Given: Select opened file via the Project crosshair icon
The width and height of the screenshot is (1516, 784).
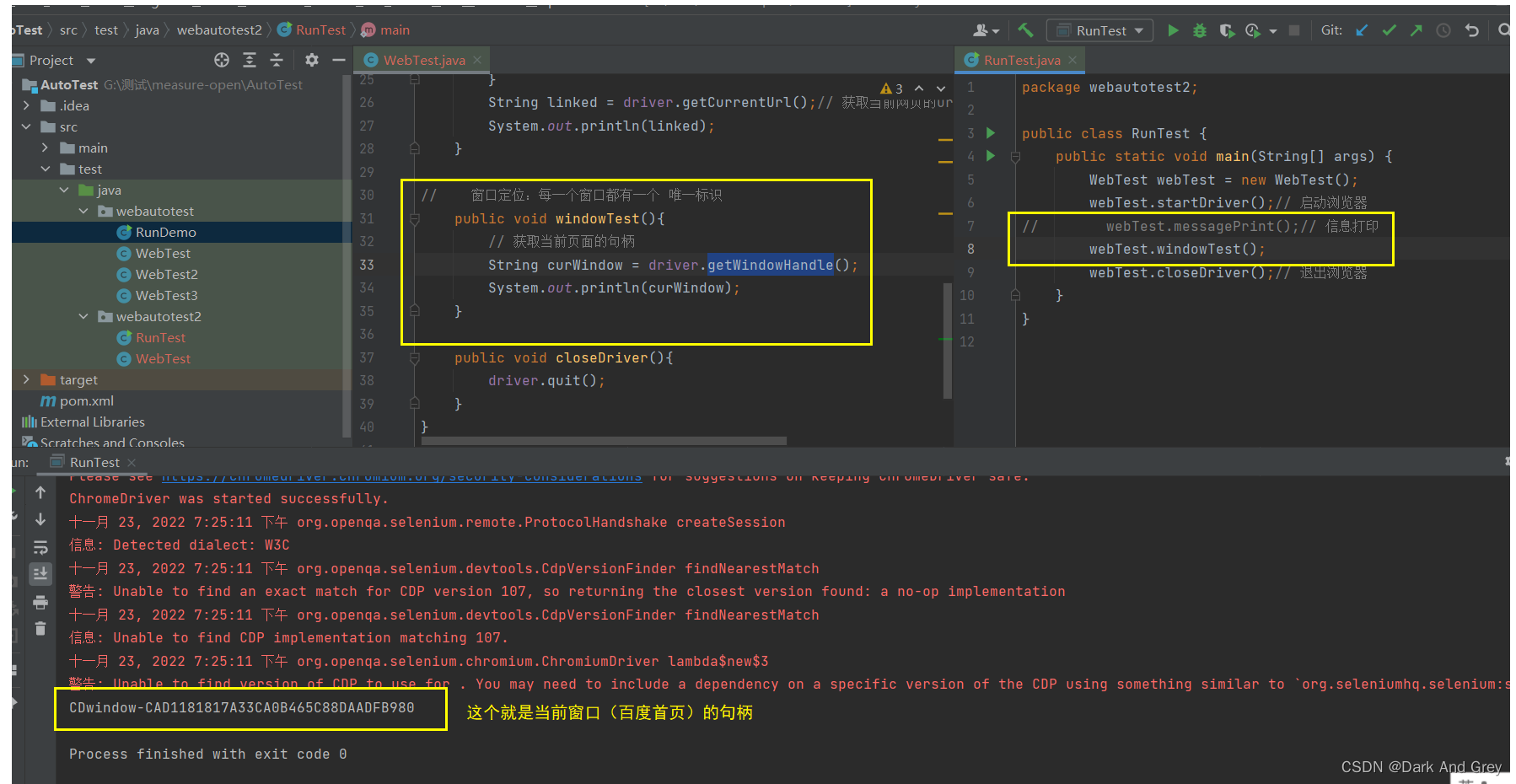Looking at the screenshot, I should 222,60.
